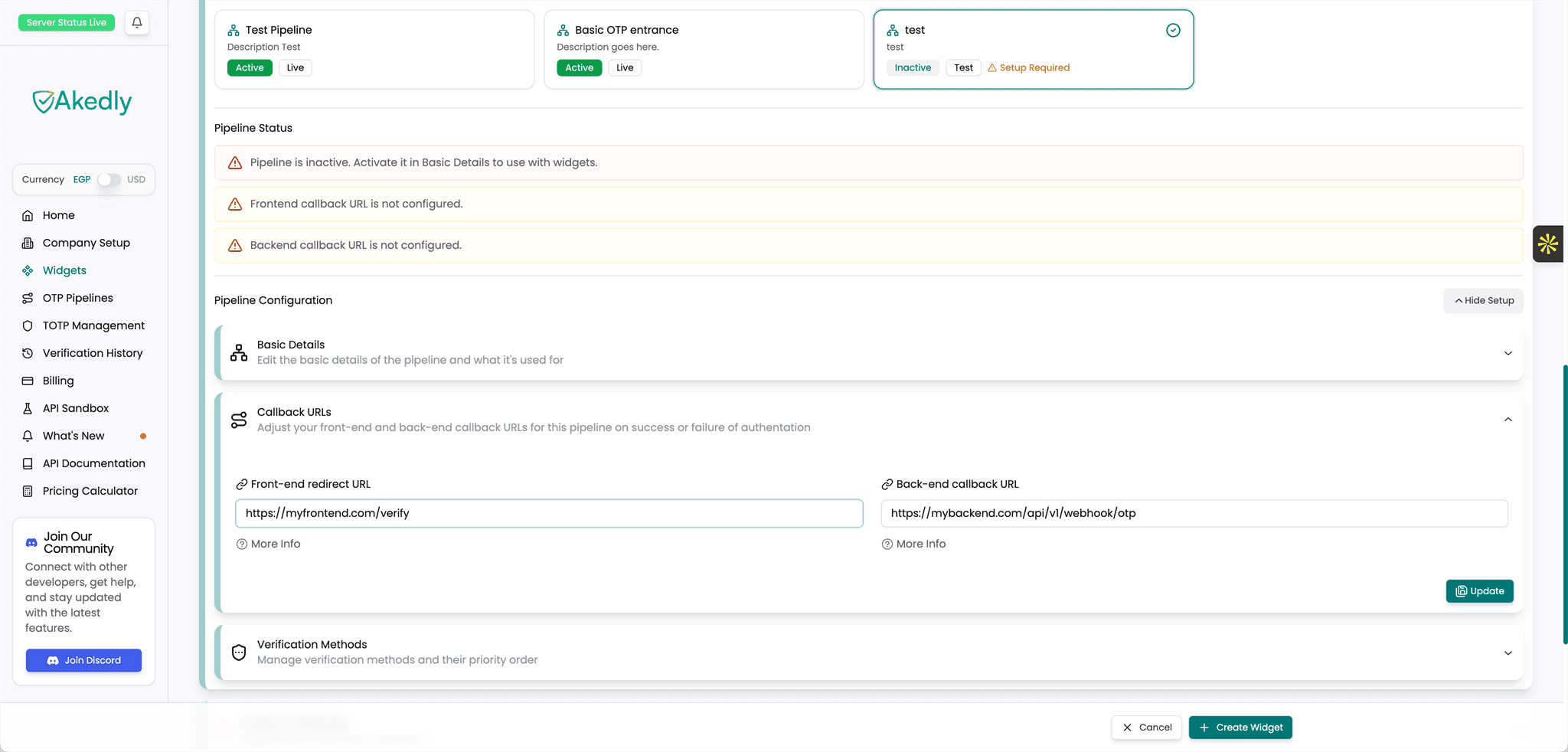
Task: Click the API Sandbox flask icon
Action: coord(28,408)
